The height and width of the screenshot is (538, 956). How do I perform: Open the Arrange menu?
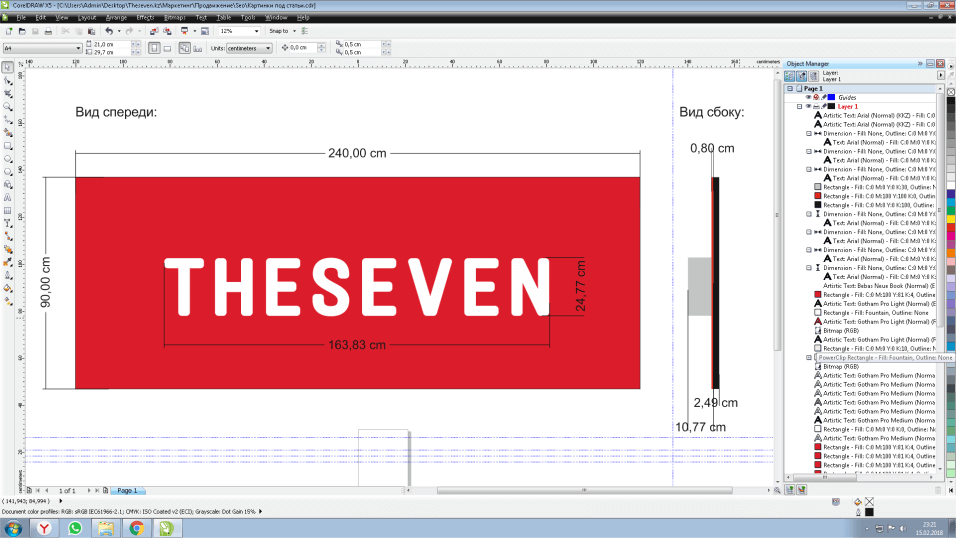pos(116,18)
